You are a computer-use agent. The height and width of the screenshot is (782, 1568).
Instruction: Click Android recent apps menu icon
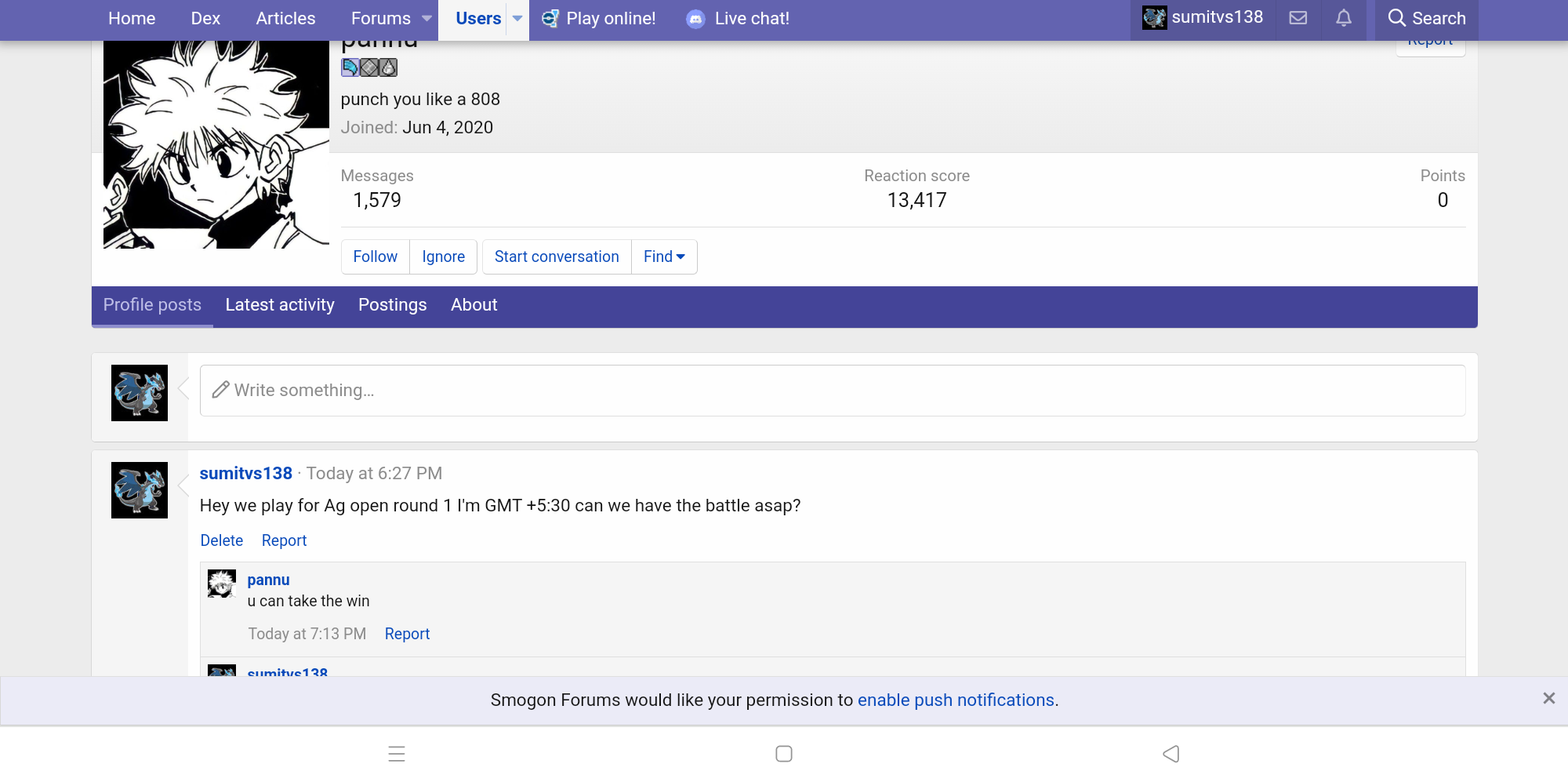(x=397, y=754)
